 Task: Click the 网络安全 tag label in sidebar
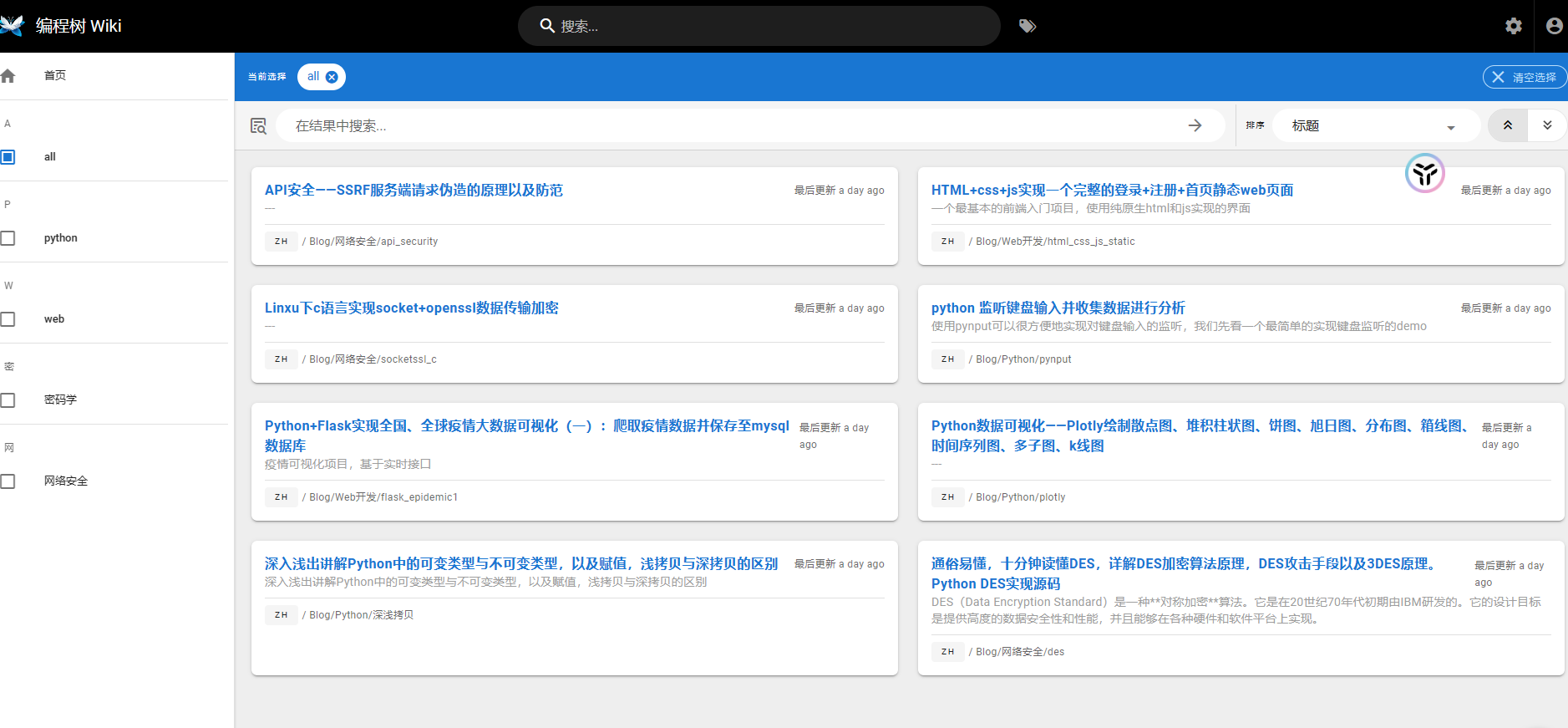coord(65,481)
